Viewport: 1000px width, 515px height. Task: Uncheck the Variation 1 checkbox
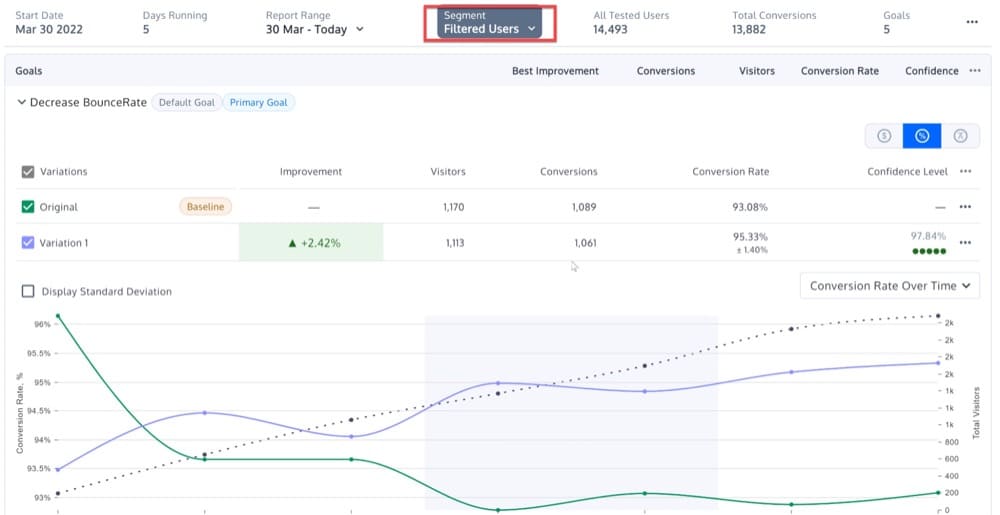(28, 242)
